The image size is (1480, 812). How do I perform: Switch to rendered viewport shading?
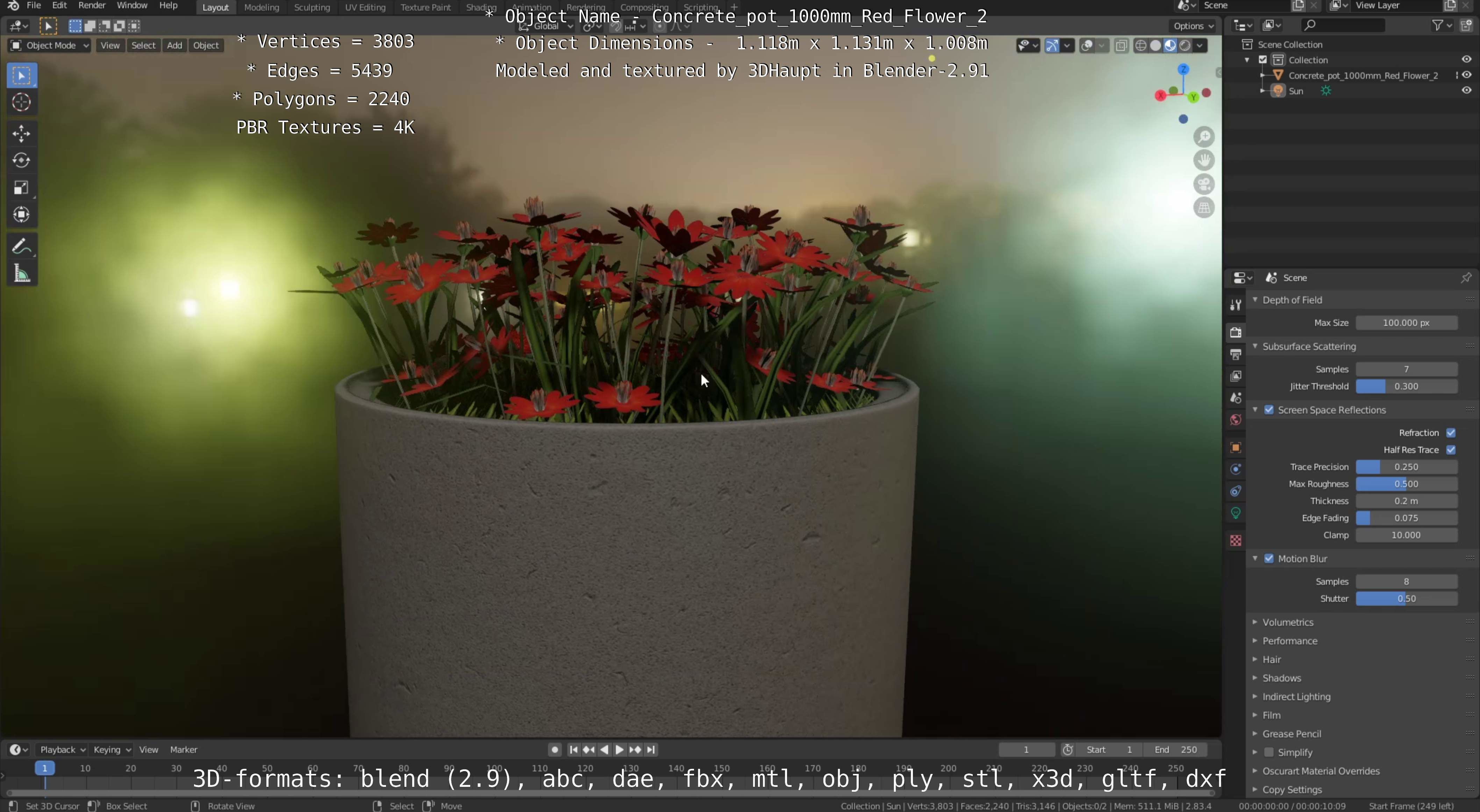pyautogui.click(x=1185, y=46)
